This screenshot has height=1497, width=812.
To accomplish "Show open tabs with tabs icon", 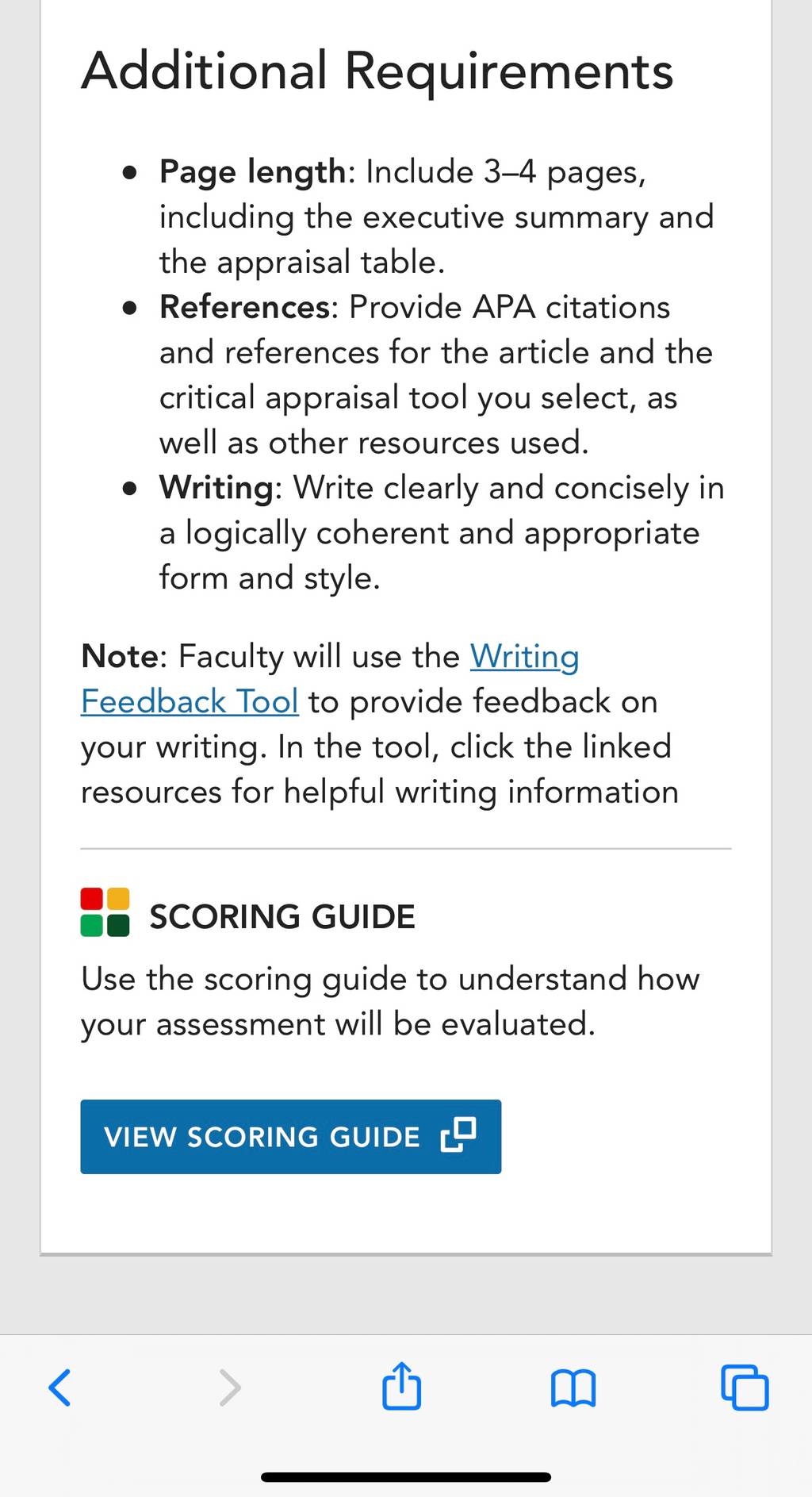I will pyautogui.click(x=745, y=1388).
